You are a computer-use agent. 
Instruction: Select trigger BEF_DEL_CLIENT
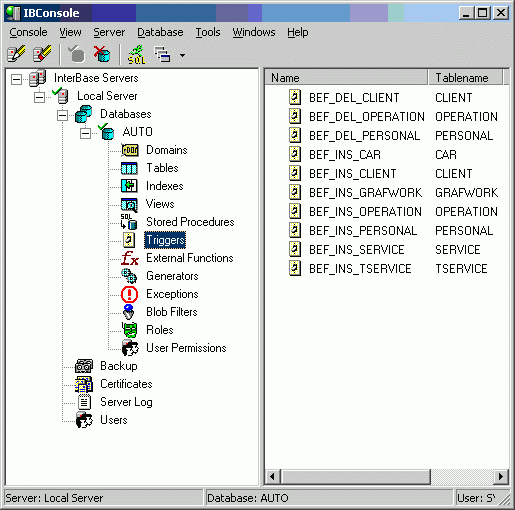tap(354, 98)
